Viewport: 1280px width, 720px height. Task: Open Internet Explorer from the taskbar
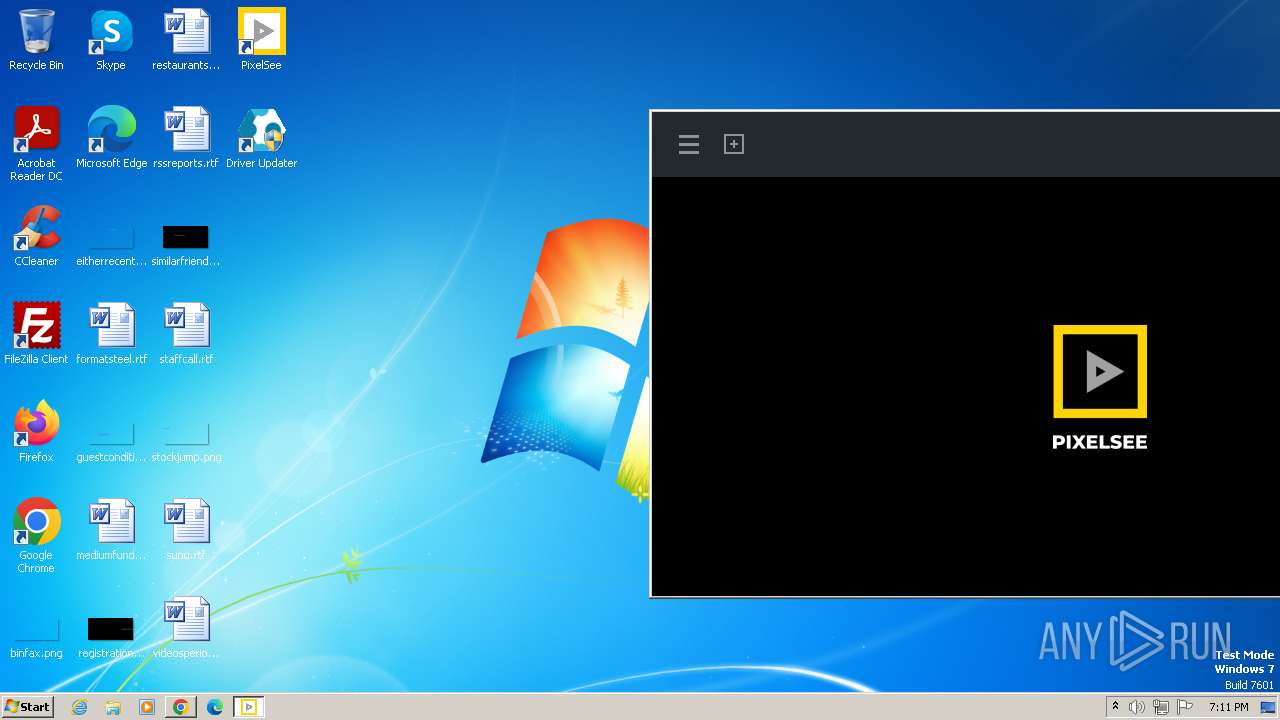coord(80,707)
